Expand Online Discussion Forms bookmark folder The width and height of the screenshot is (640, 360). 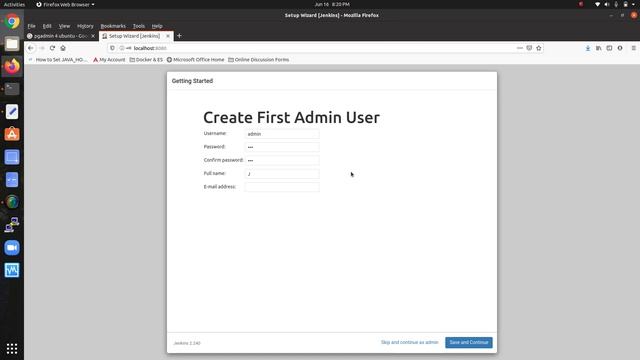258,60
